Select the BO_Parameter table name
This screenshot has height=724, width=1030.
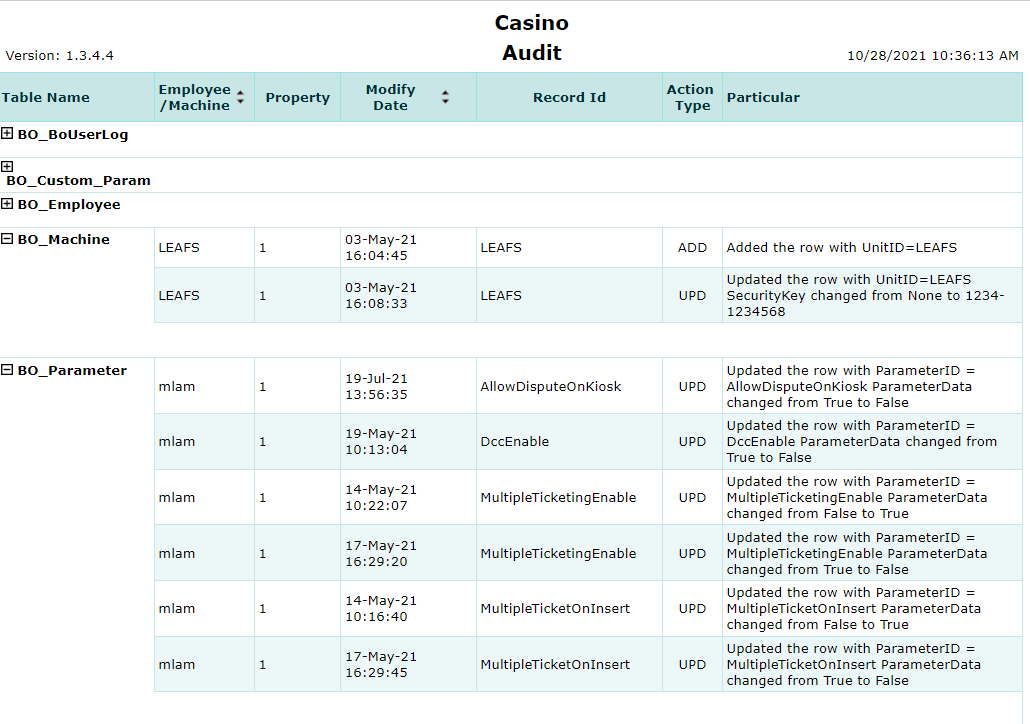72,371
